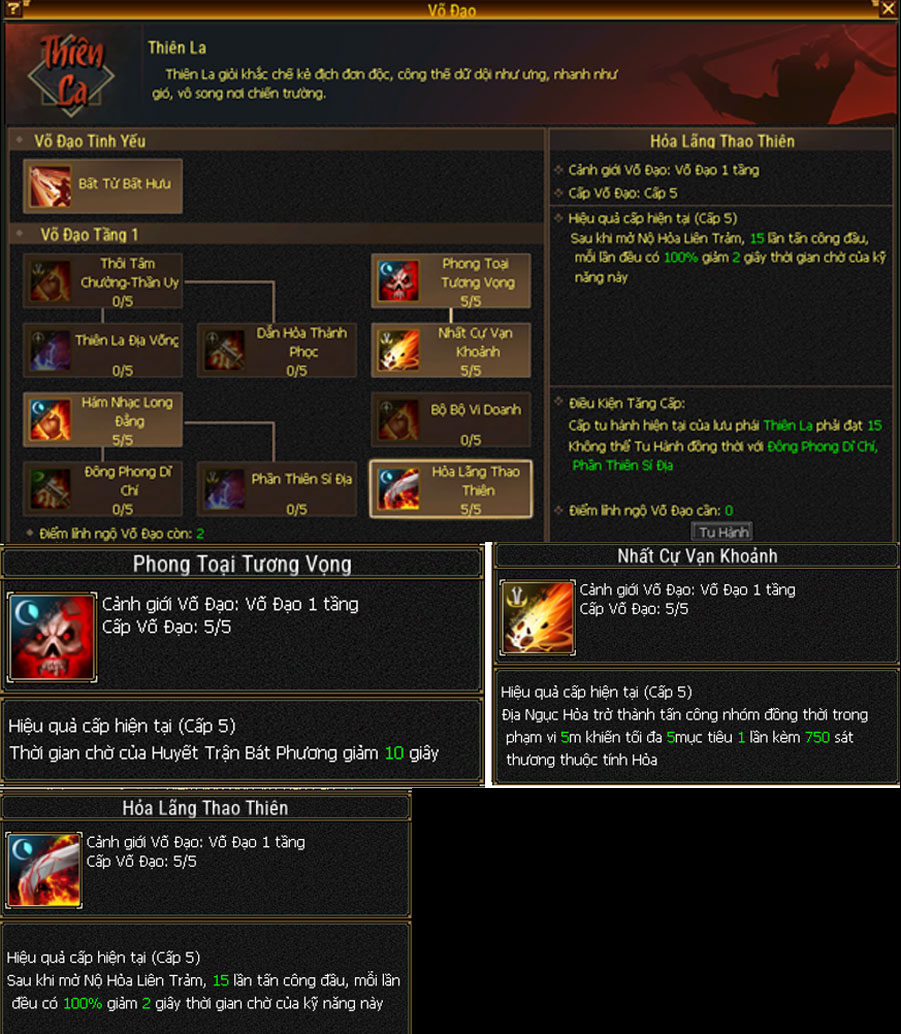Select the Phong Toại Tương Vọng skull icon
Viewport: 901px width, 1034px height.
[398, 282]
